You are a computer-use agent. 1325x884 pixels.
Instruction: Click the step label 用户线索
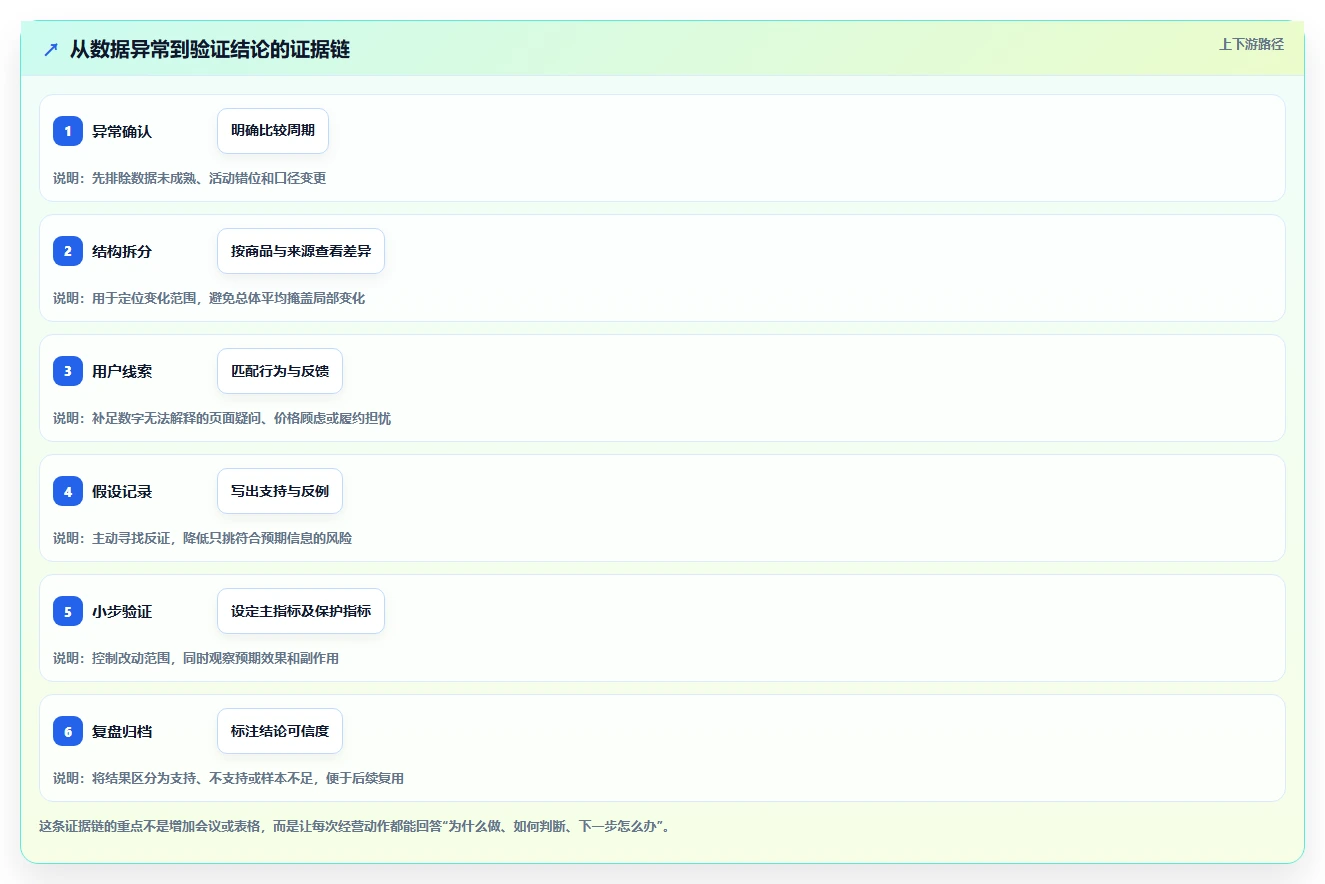click(122, 371)
